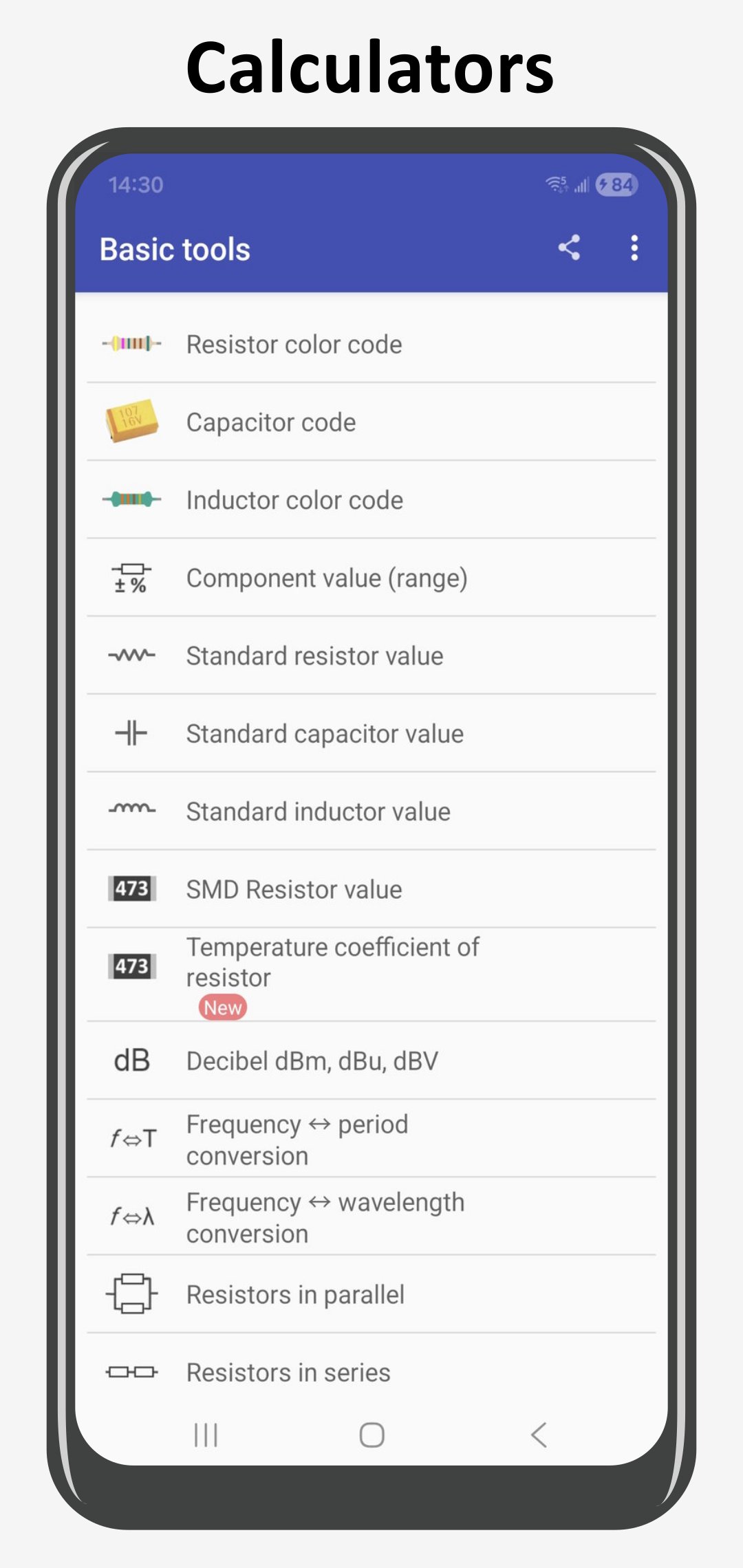The image size is (743, 1568).
Task: Tap the component tolerance percent icon
Action: point(131,578)
